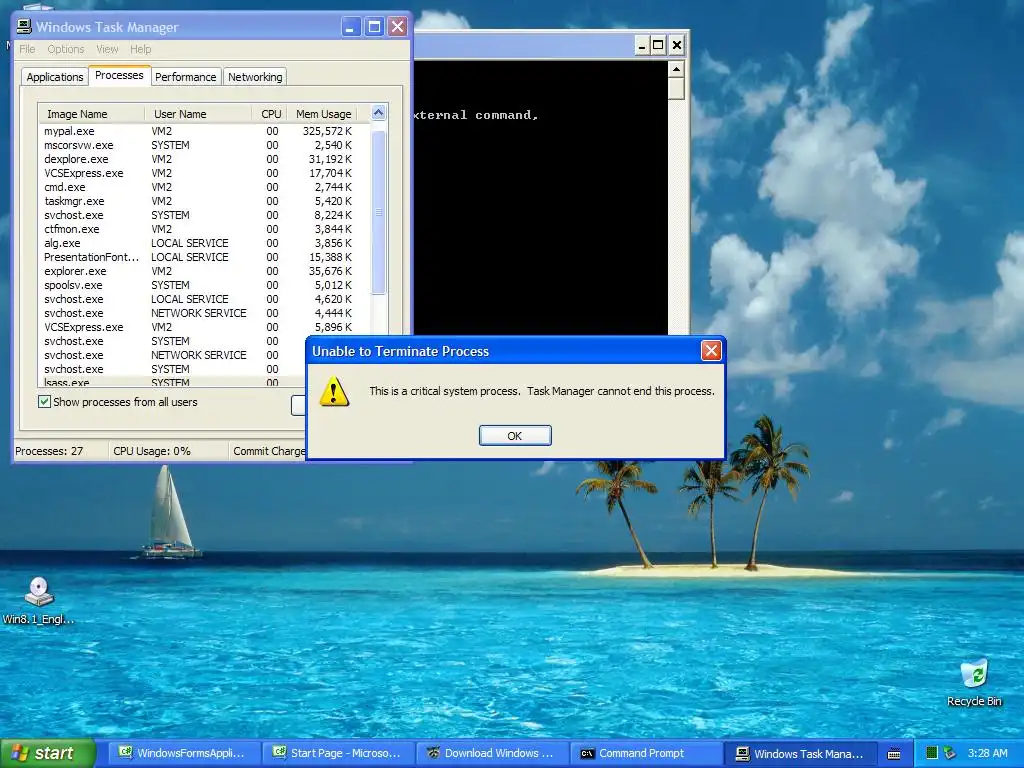Maximize the Command Prompt window

pyautogui.click(x=658, y=45)
